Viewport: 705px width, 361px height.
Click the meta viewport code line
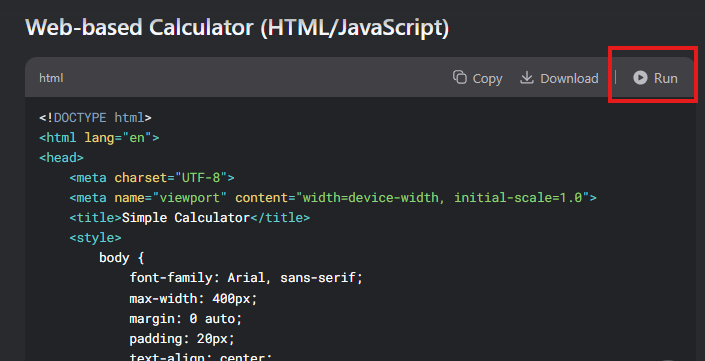333,198
